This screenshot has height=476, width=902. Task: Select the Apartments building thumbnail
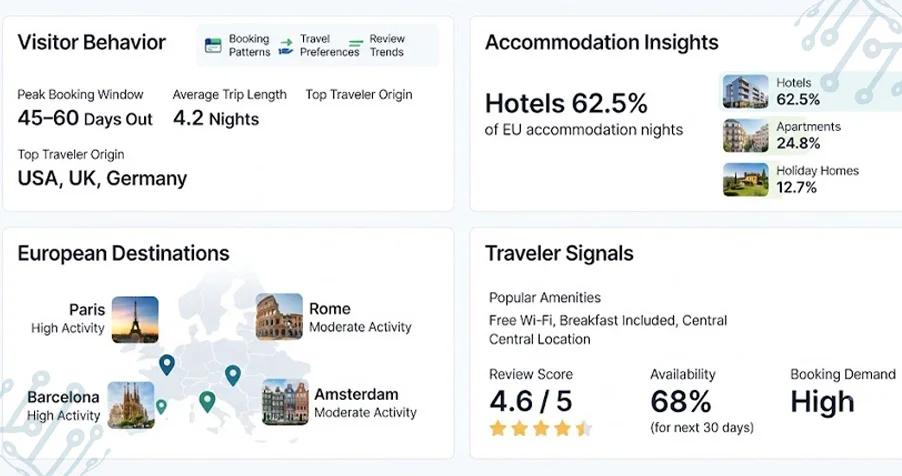point(746,135)
